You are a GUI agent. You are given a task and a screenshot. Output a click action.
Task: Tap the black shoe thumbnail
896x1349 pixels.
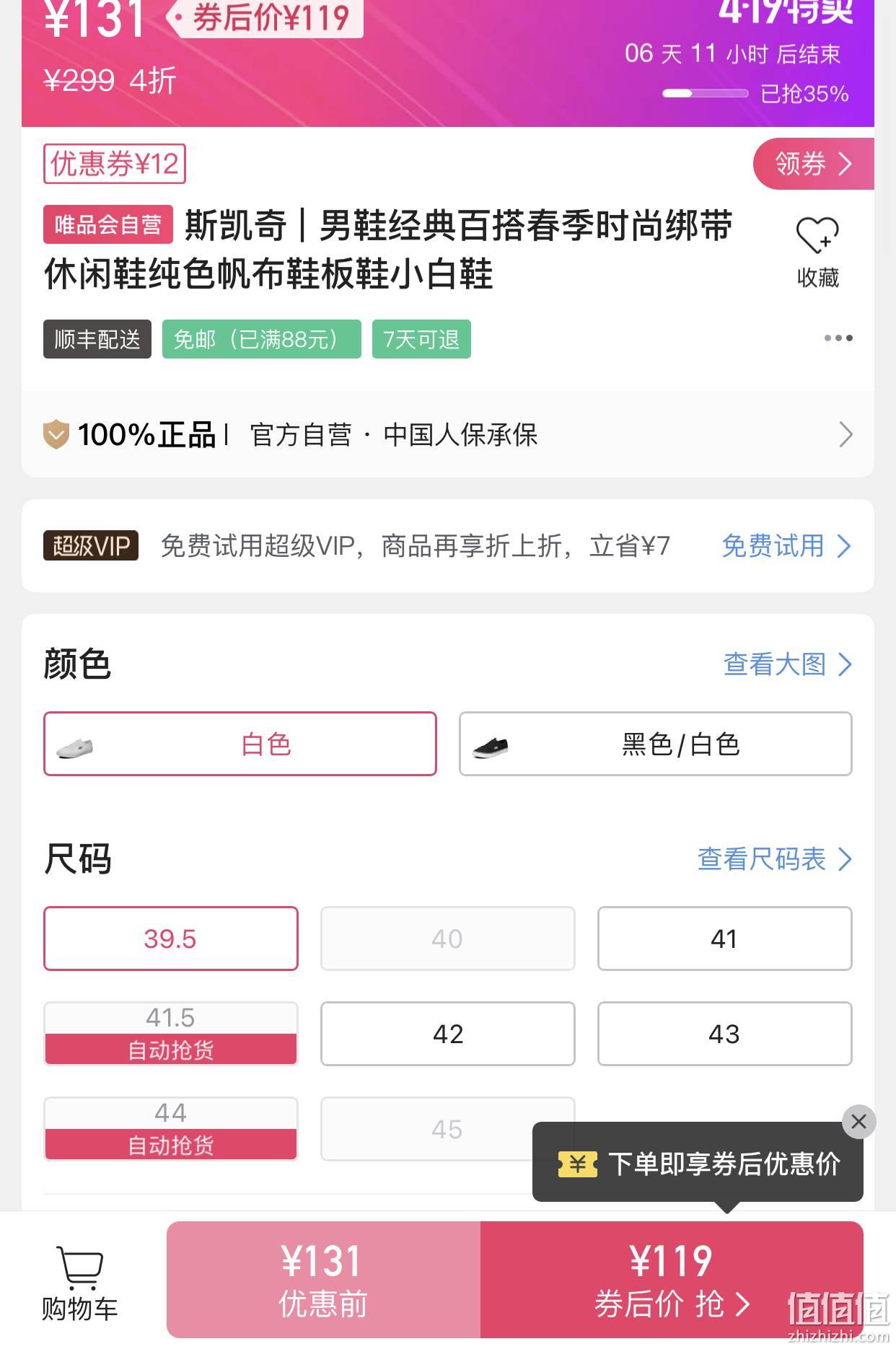(x=491, y=747)
